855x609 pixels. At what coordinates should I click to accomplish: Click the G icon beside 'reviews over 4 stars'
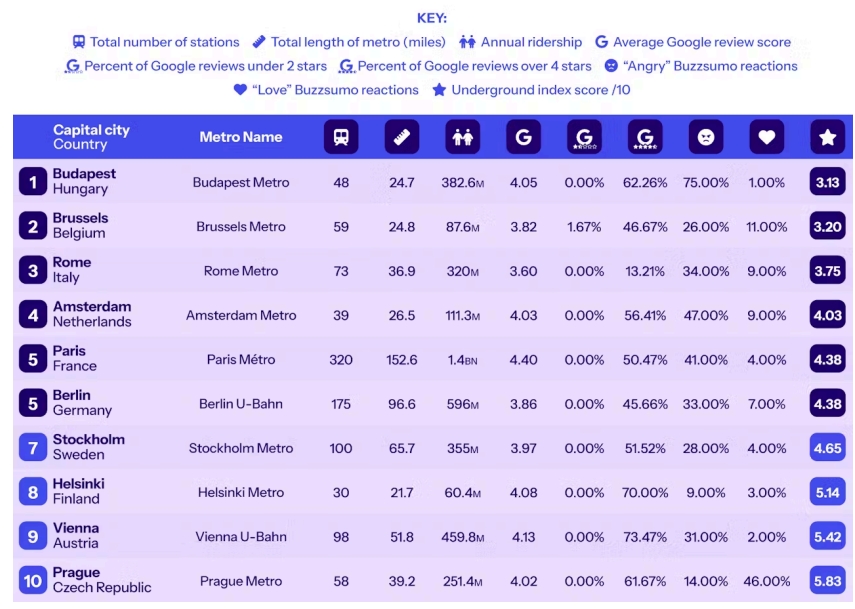point(346,67)
